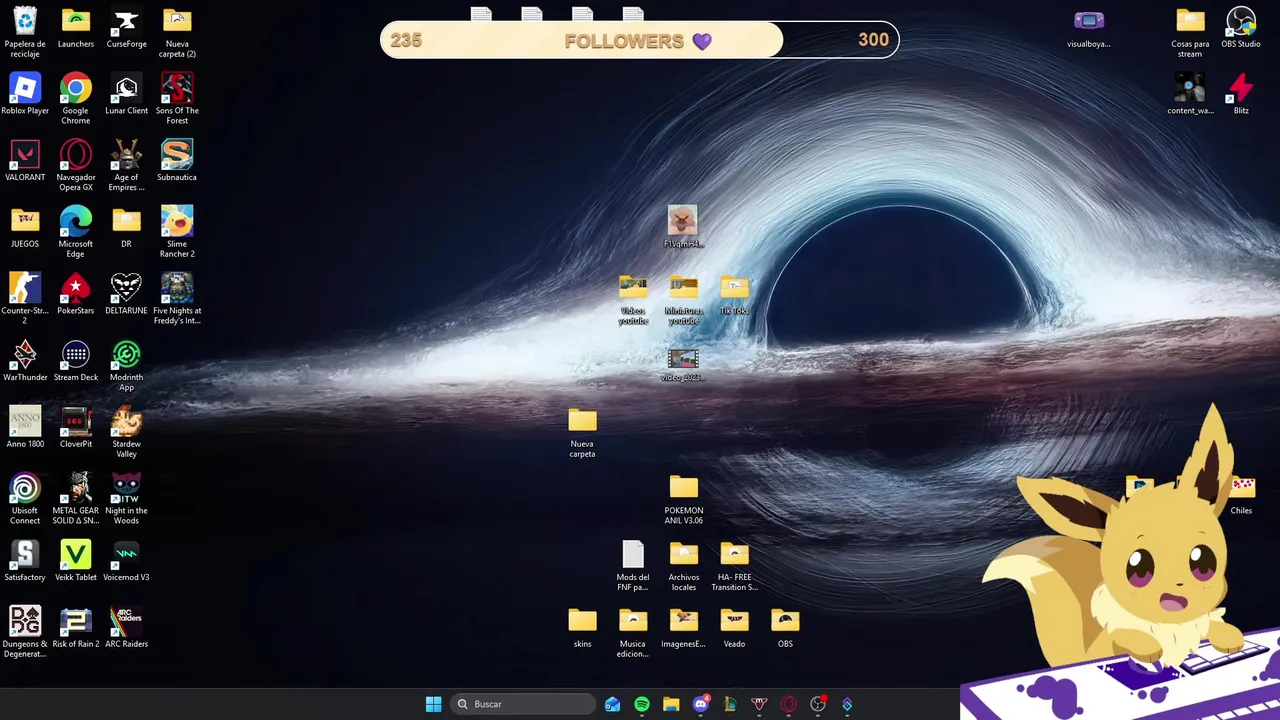Open the DELTARUNE heart icon

point(126,288)
